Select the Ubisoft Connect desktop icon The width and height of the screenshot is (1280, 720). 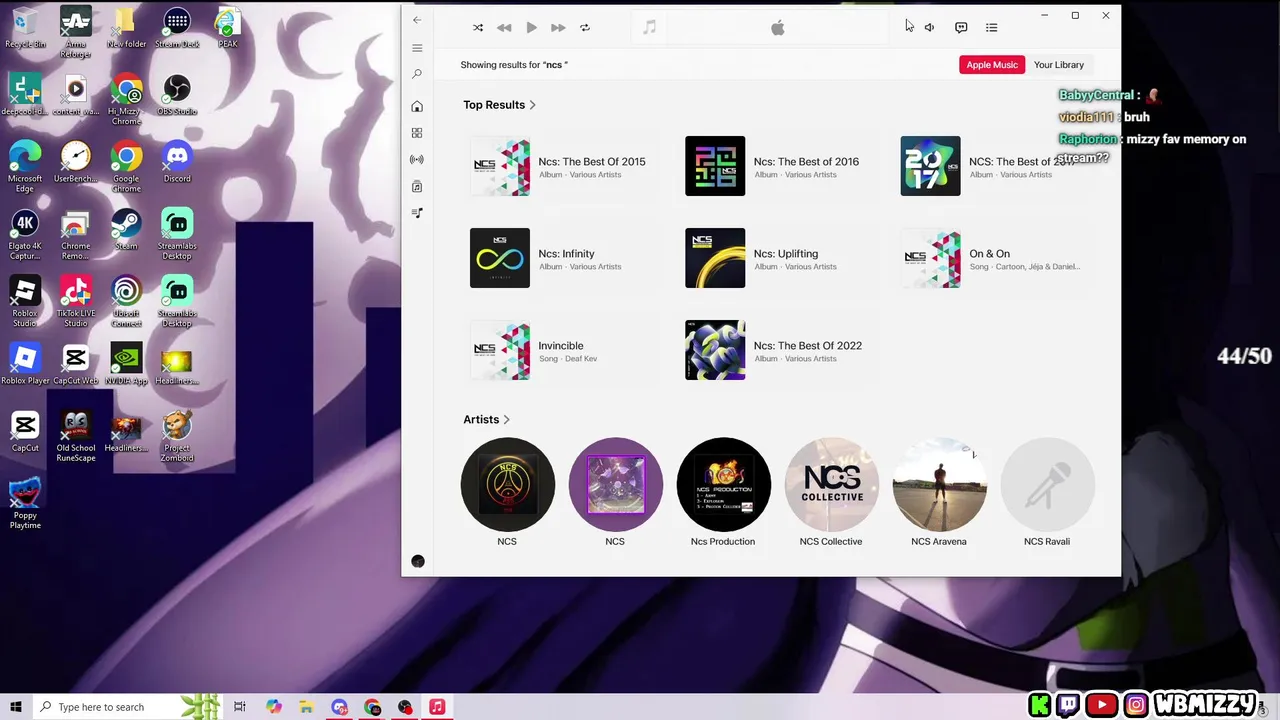(126, 301)
